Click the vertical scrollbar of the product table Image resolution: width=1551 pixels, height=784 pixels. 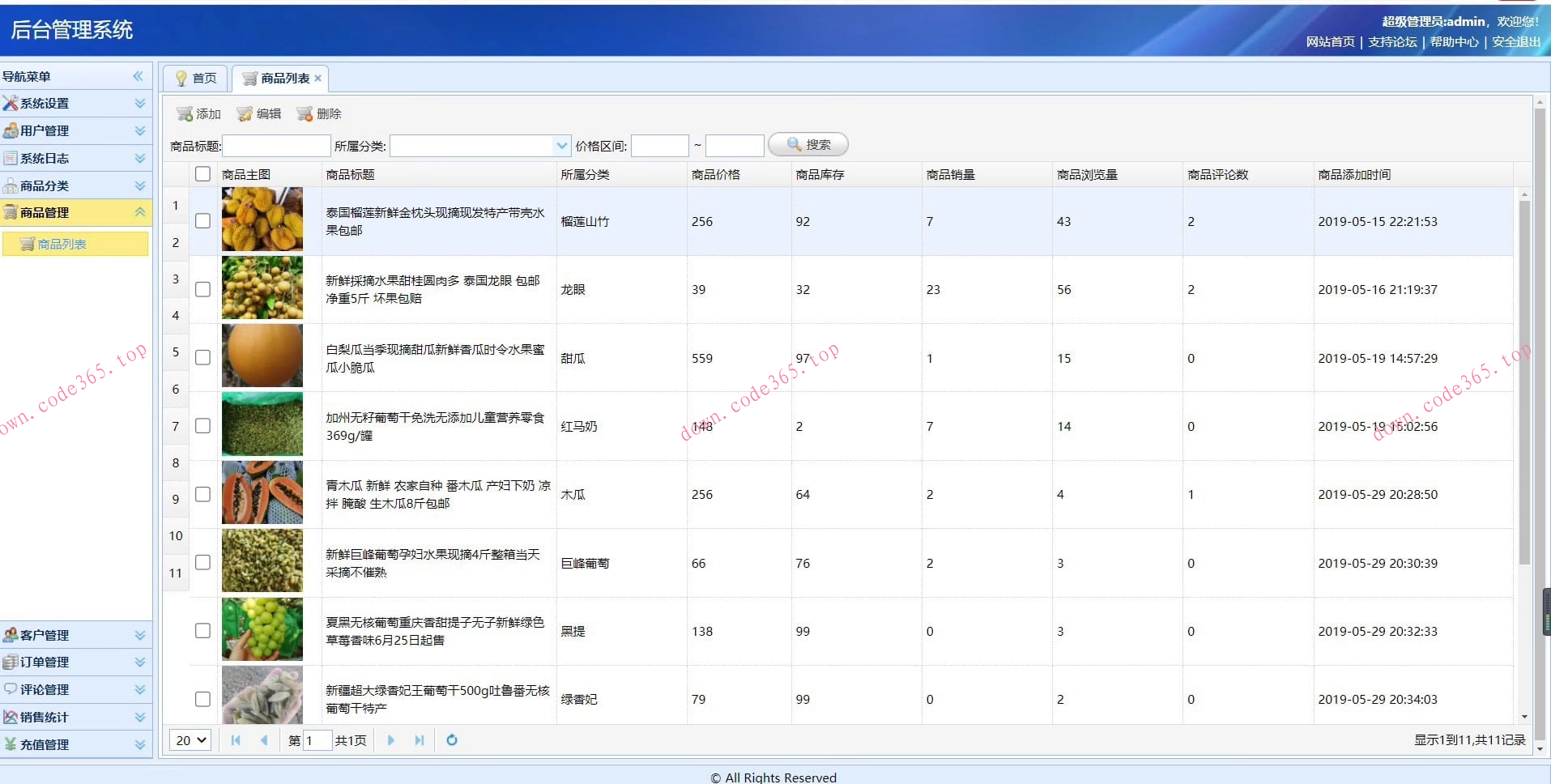(1523, 381)
